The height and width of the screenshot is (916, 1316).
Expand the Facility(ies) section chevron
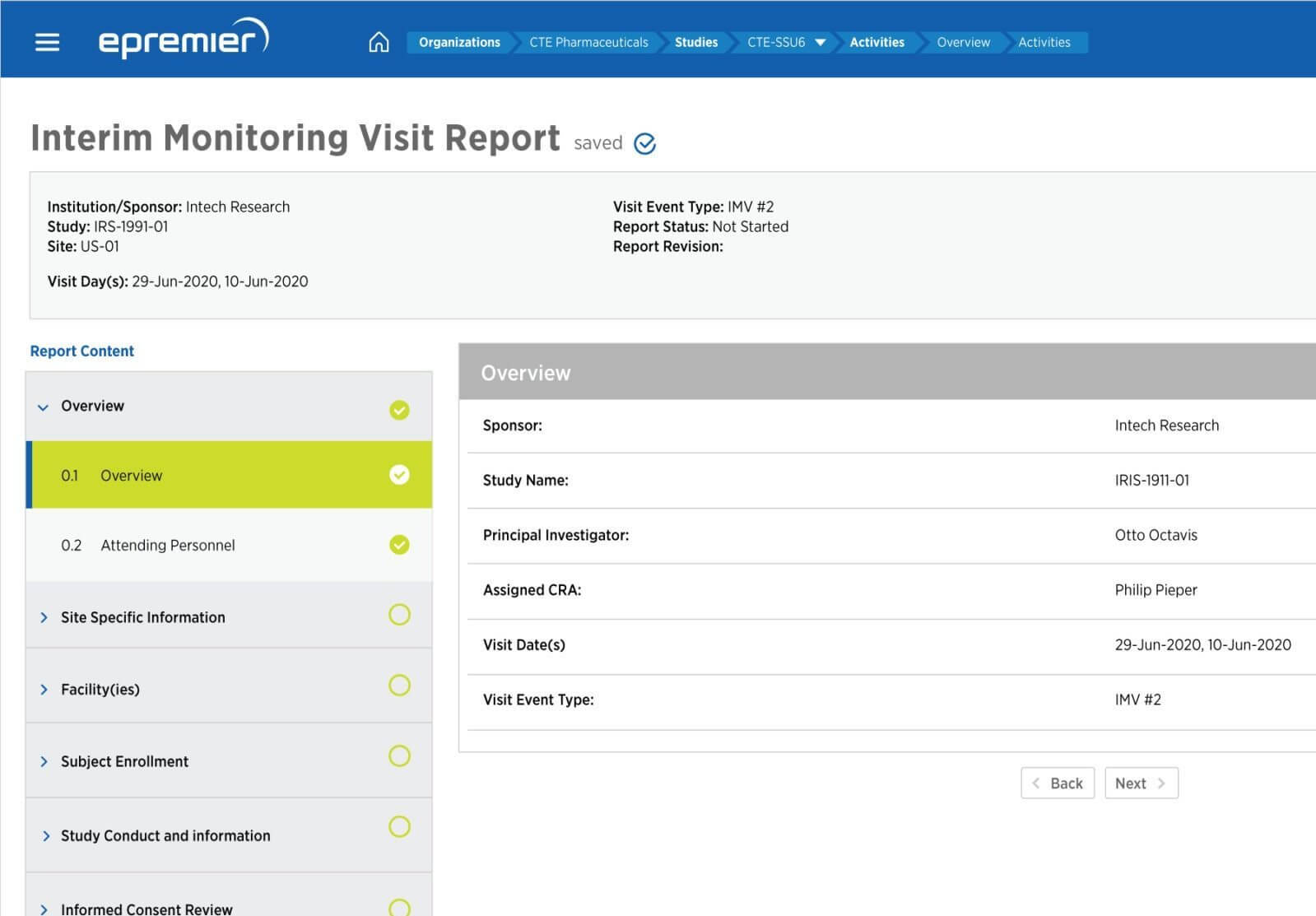pyautogui.click(x=44, y=690)
